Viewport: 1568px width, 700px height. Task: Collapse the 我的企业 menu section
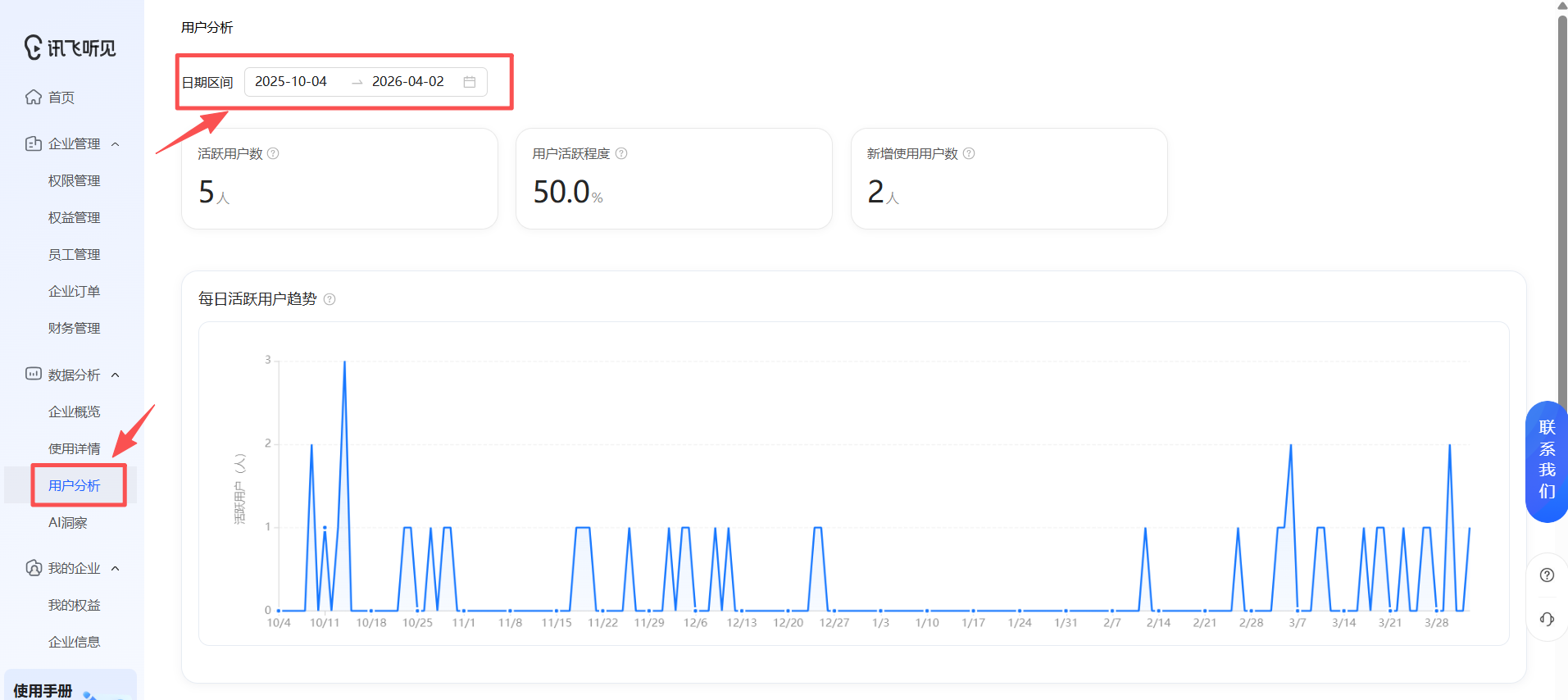point(116,569)
